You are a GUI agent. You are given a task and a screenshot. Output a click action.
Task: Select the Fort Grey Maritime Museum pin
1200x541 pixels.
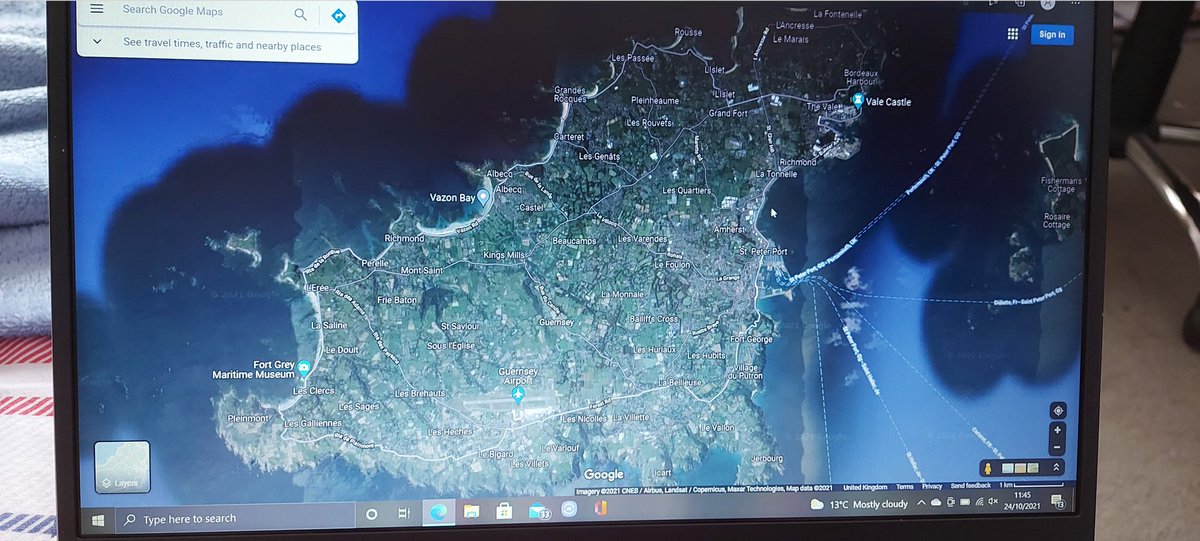tap(303, 369)
